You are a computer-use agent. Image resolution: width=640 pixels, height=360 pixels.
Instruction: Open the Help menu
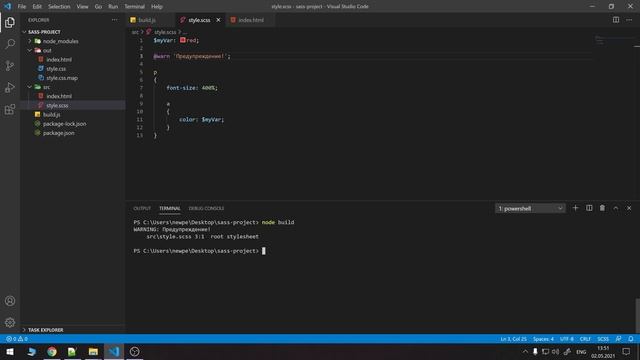click(157, 7)
